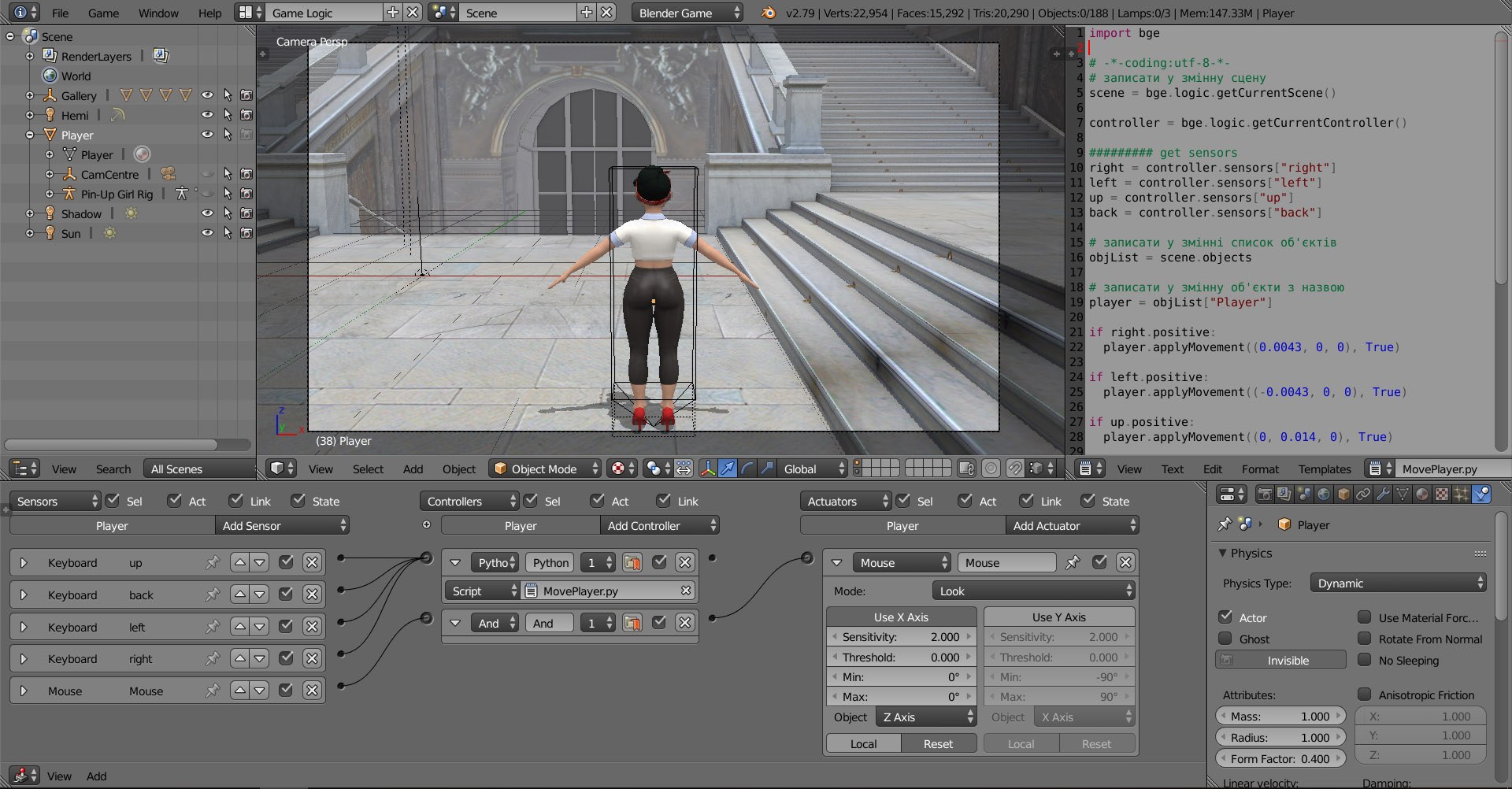Click the Mouse actuator name field
The image size is (1512, 789).
[1006, 562]
